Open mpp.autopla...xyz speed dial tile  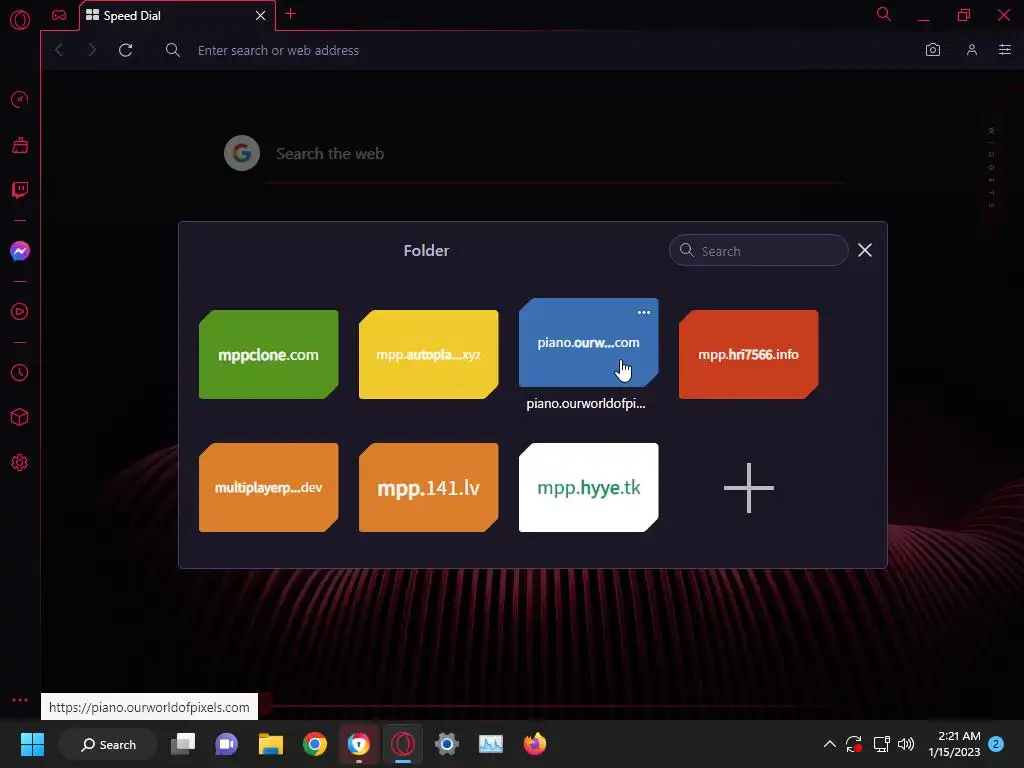click(428, 355)
